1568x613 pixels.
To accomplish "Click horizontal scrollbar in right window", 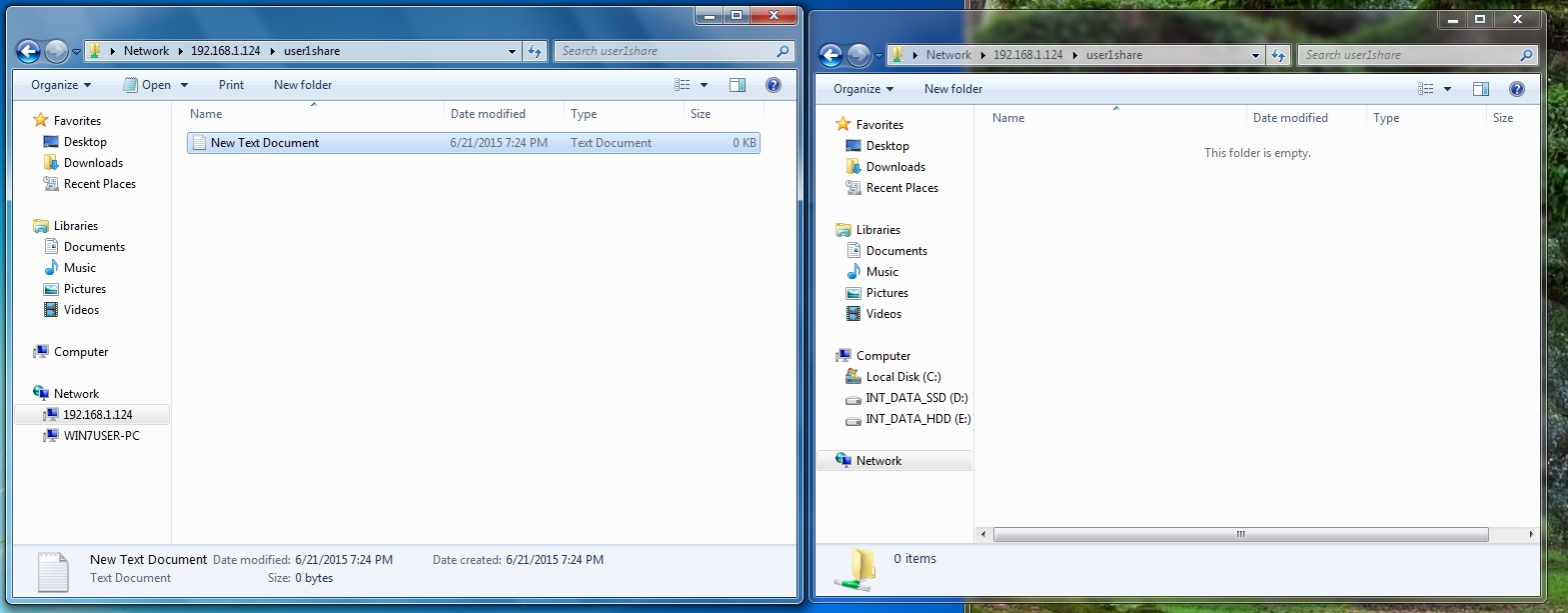I will tap(1240, 534).
